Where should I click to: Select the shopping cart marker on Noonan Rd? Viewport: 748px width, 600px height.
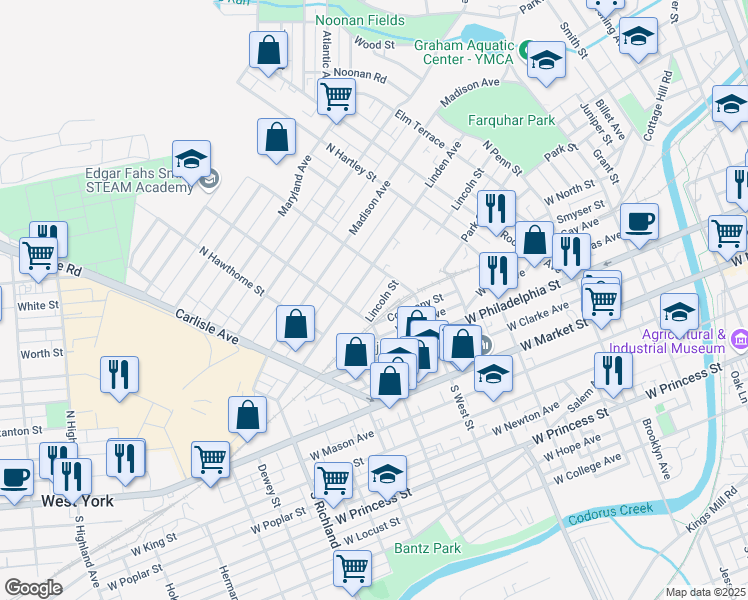click(336, 98)
